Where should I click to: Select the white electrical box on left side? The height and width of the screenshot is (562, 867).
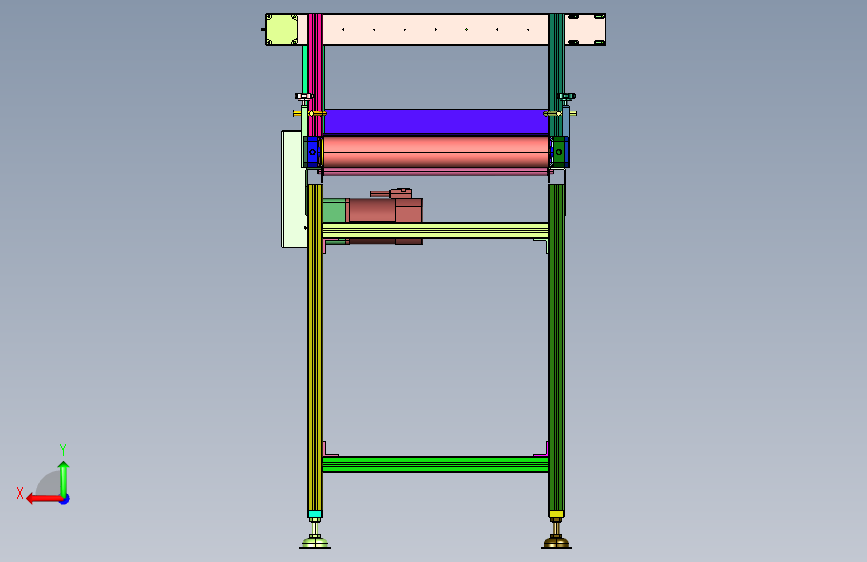click(294, 189)
